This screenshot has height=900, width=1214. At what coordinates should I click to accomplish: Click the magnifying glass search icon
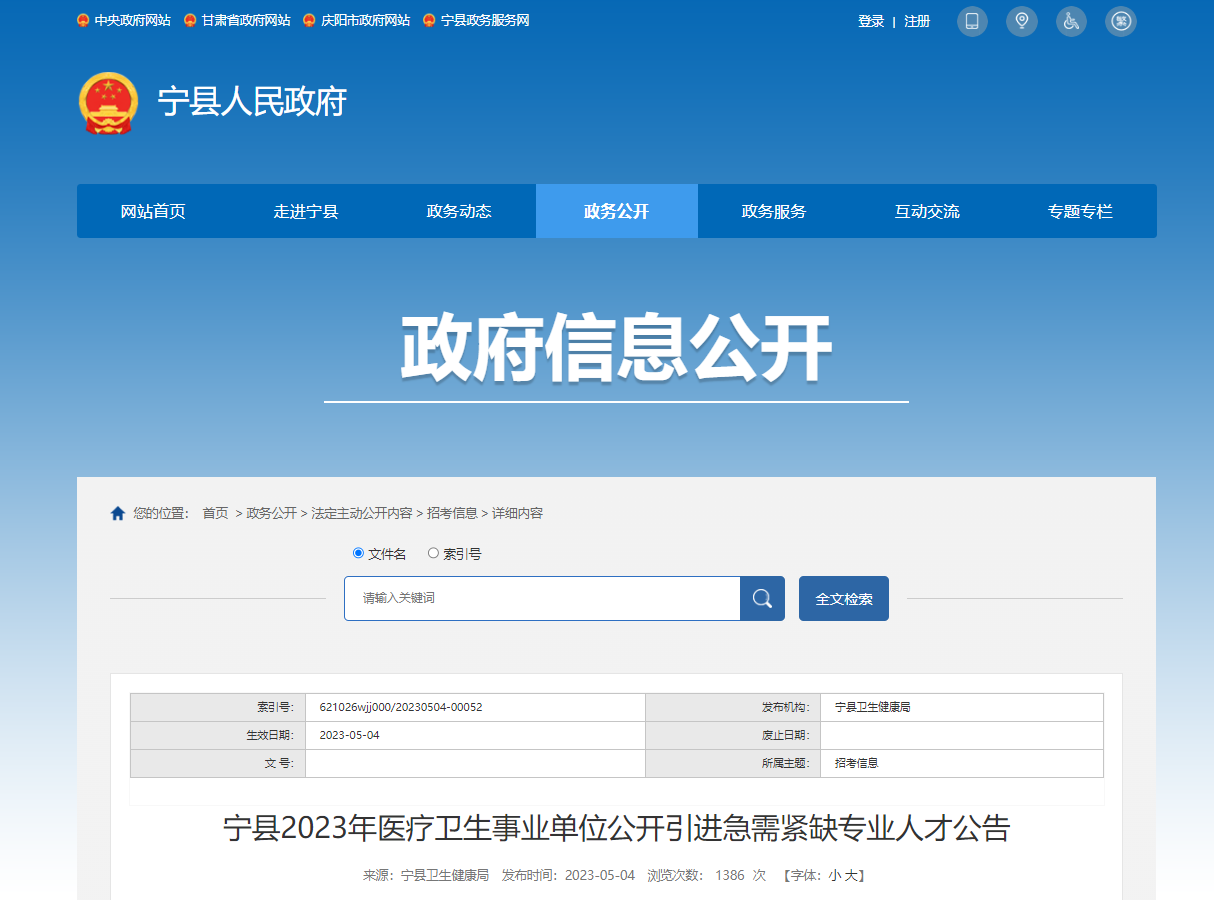click(762, 598)
